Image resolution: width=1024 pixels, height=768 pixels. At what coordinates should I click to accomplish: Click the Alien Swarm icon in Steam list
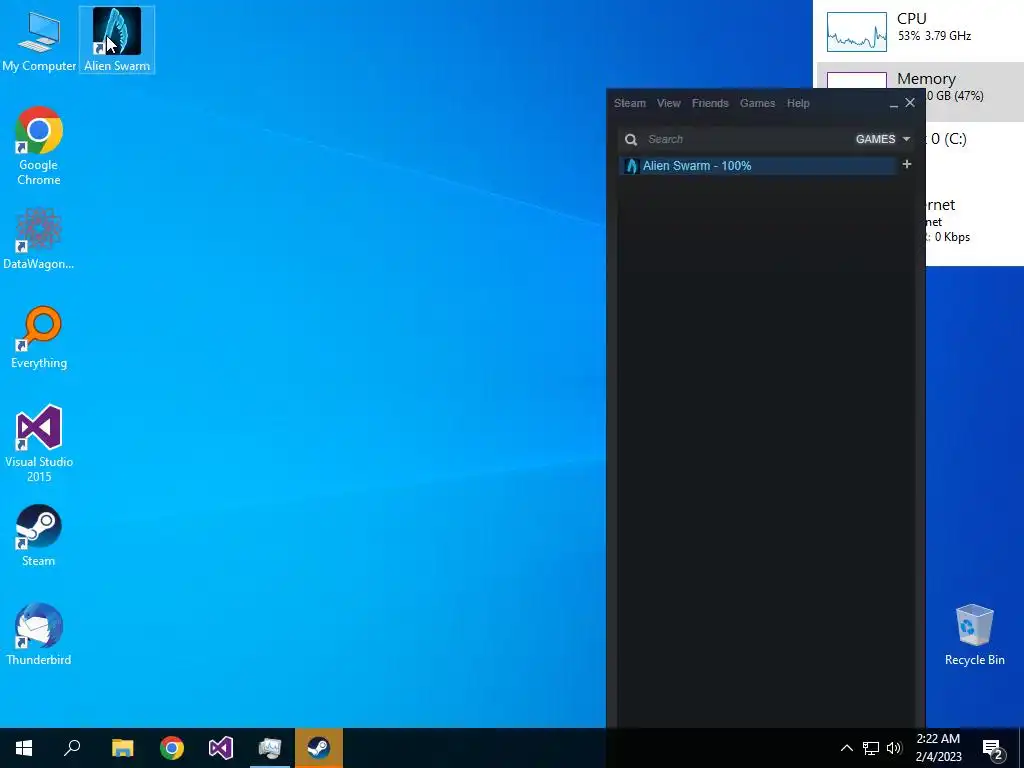631,166
